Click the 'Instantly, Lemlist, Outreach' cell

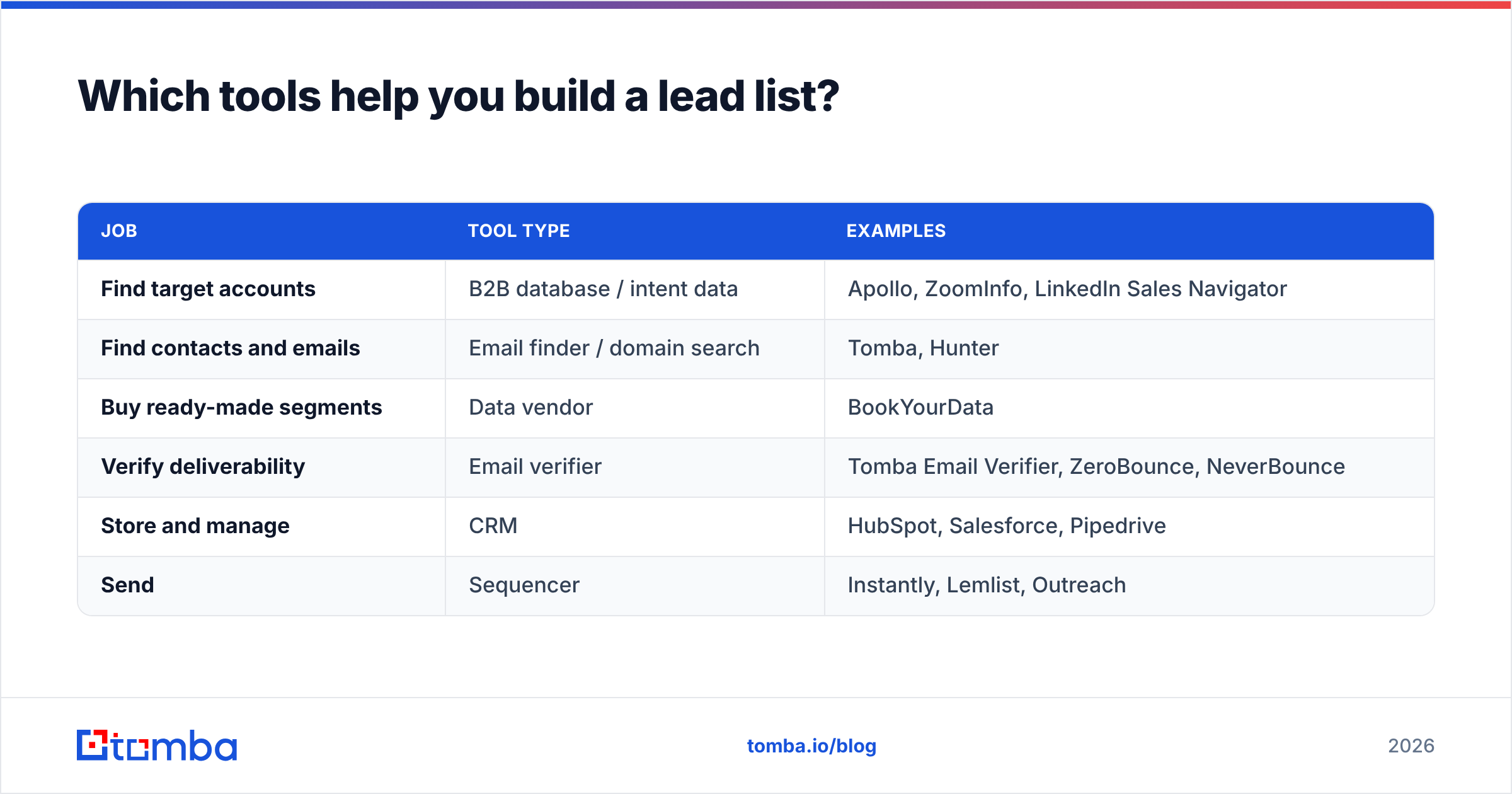1129,585
